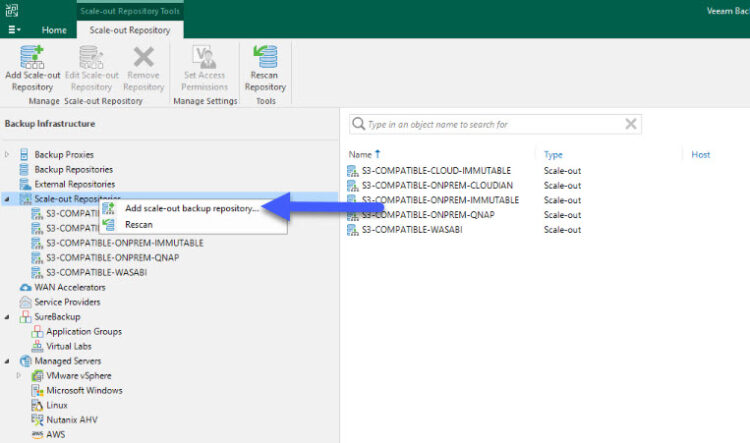Open WAN Accelerators node icon

pos(25,287)
